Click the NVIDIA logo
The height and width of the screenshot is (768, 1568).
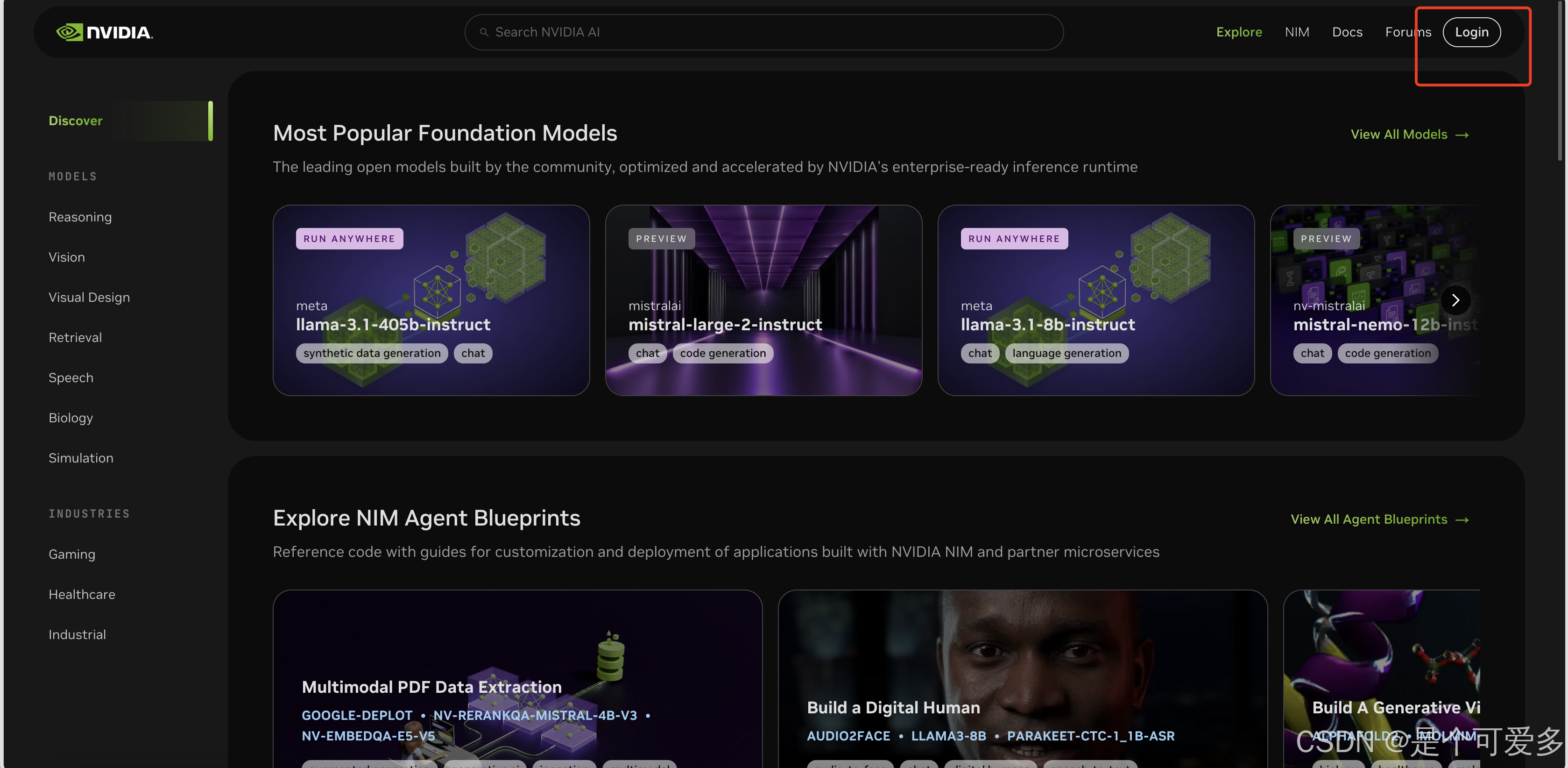[104, 32]
